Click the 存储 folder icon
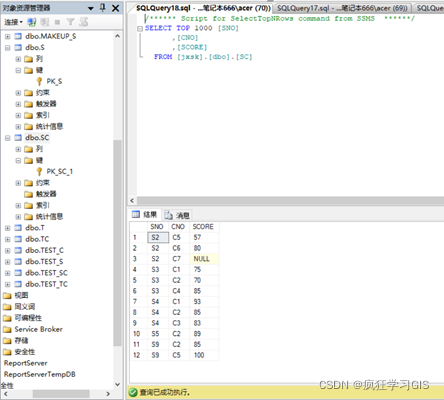This screenshot has height=400, width=444. coord(7,341)
